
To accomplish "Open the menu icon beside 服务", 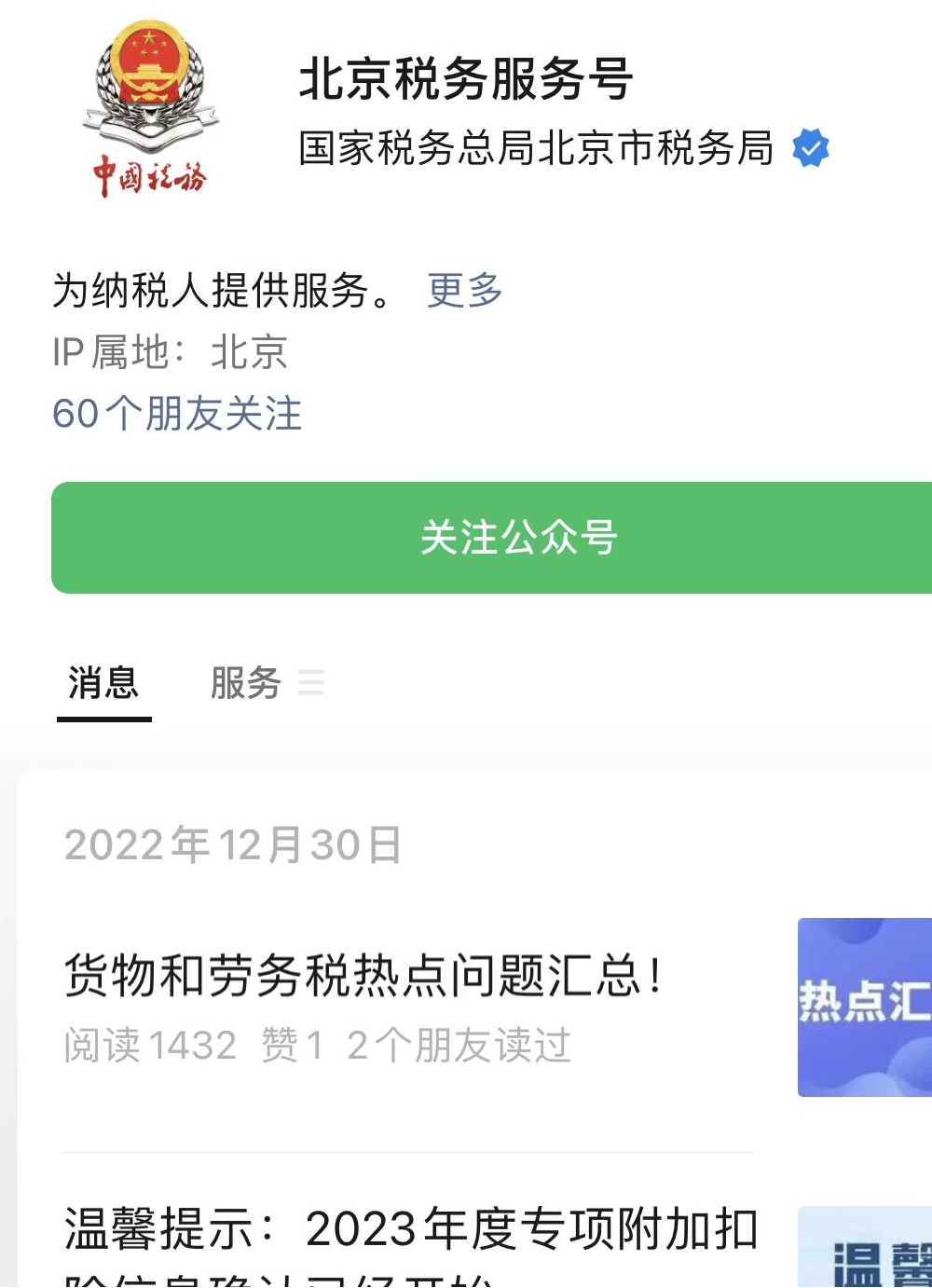I will 310,682.
